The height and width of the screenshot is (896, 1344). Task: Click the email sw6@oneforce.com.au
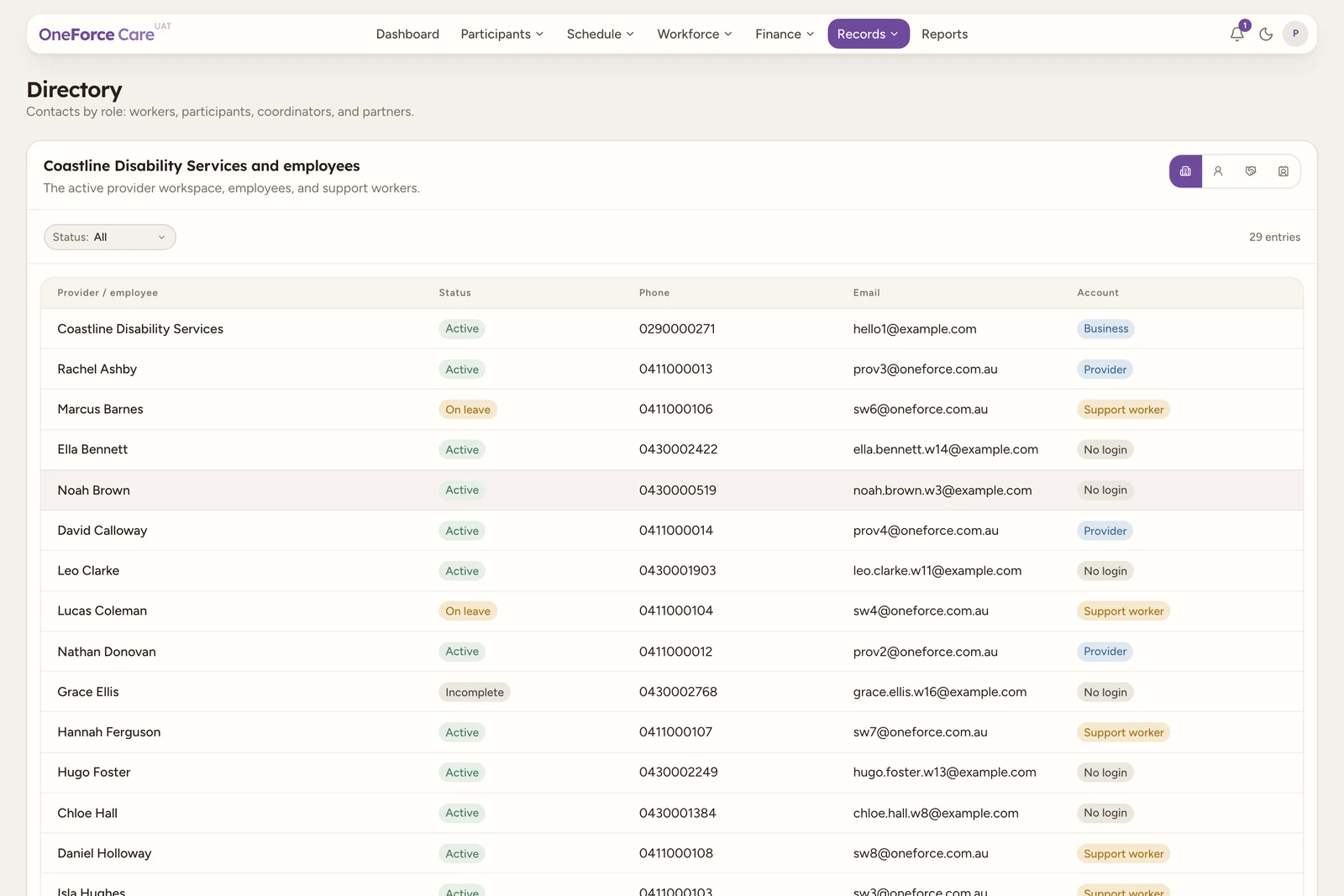pos(920,410)
